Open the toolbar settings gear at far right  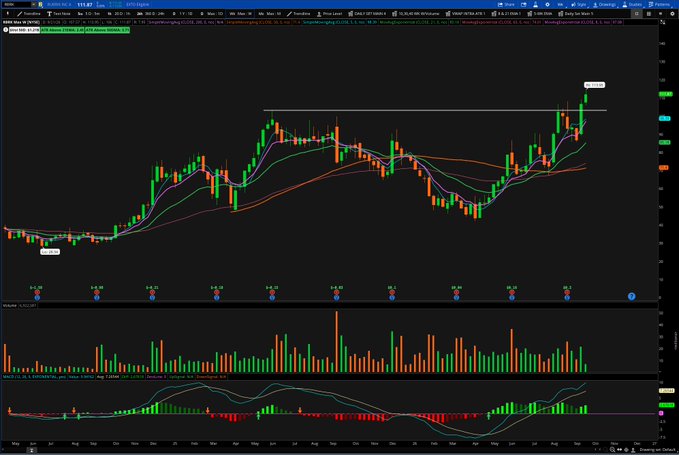pyautogui.click(x=672, y=13)
